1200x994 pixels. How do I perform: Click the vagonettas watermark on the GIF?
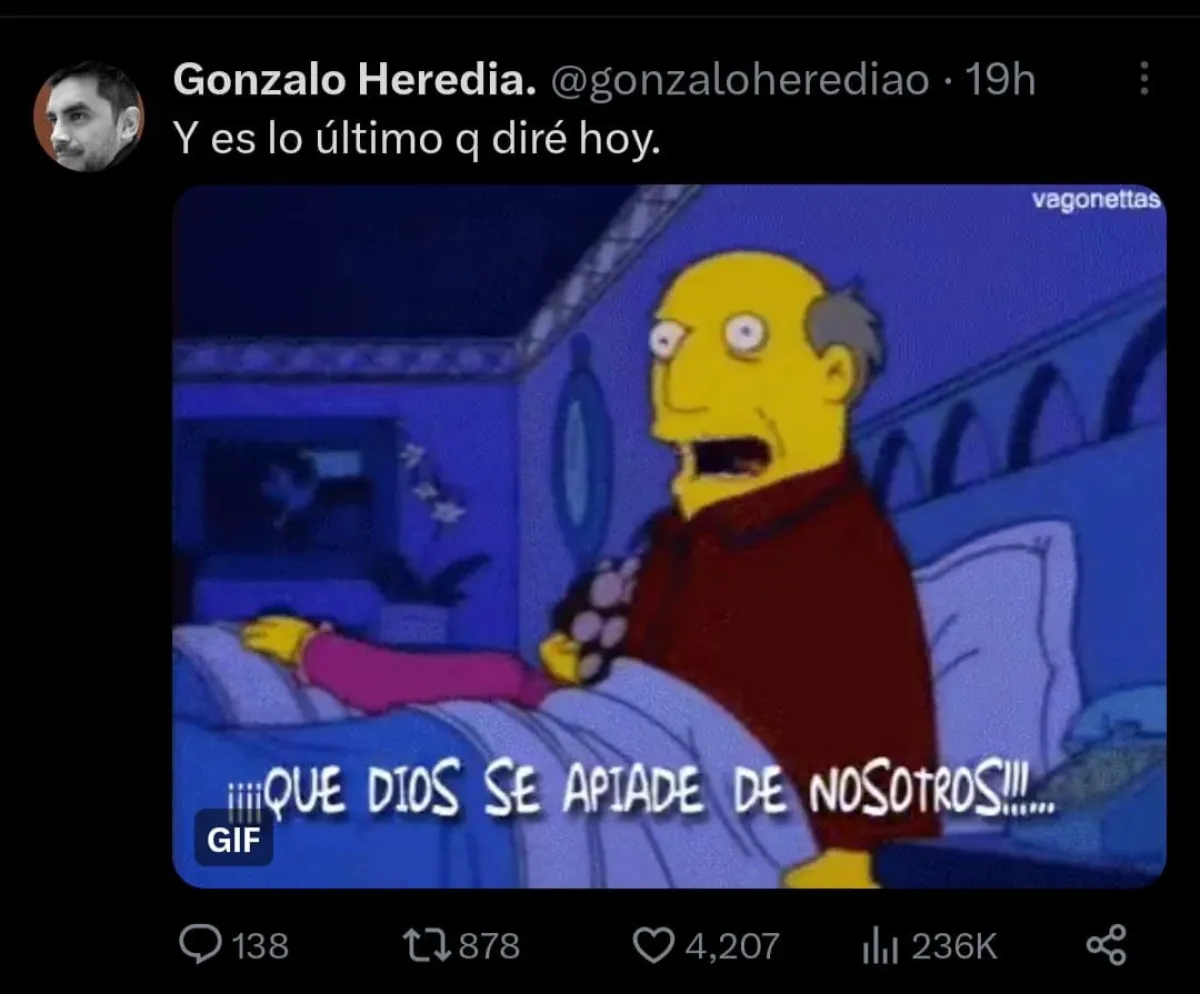click(x=1096, y=199)
